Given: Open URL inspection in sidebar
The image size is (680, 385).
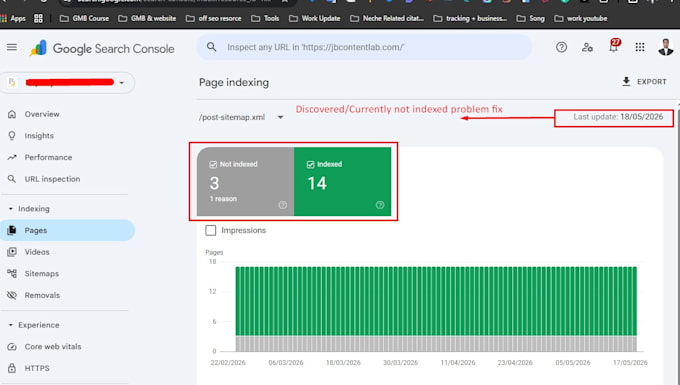Looking at the screenshot, I should click(x=52, y=179).
